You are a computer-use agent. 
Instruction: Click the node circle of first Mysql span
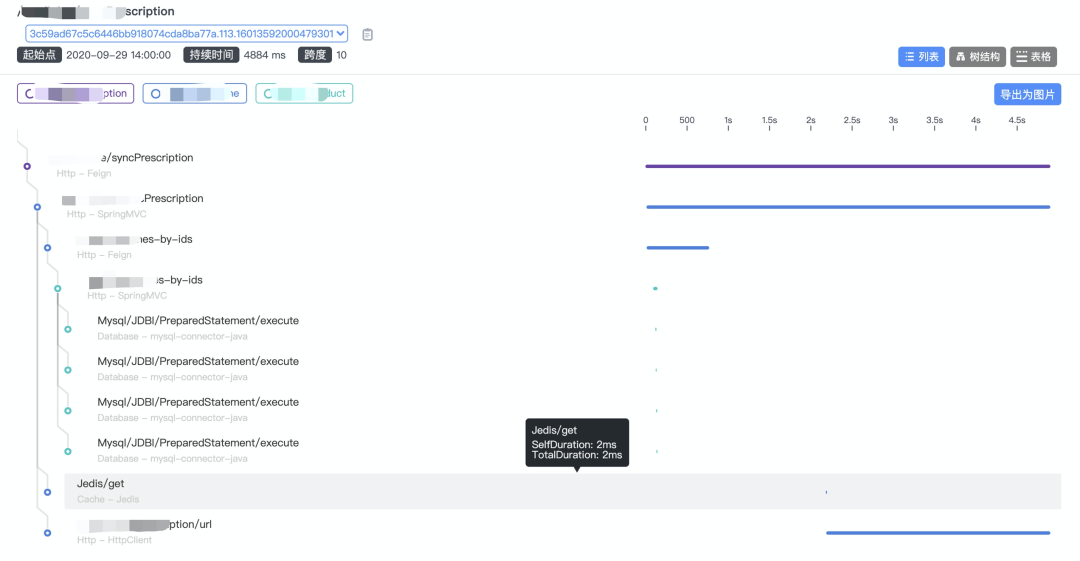[x=68, y=329]
